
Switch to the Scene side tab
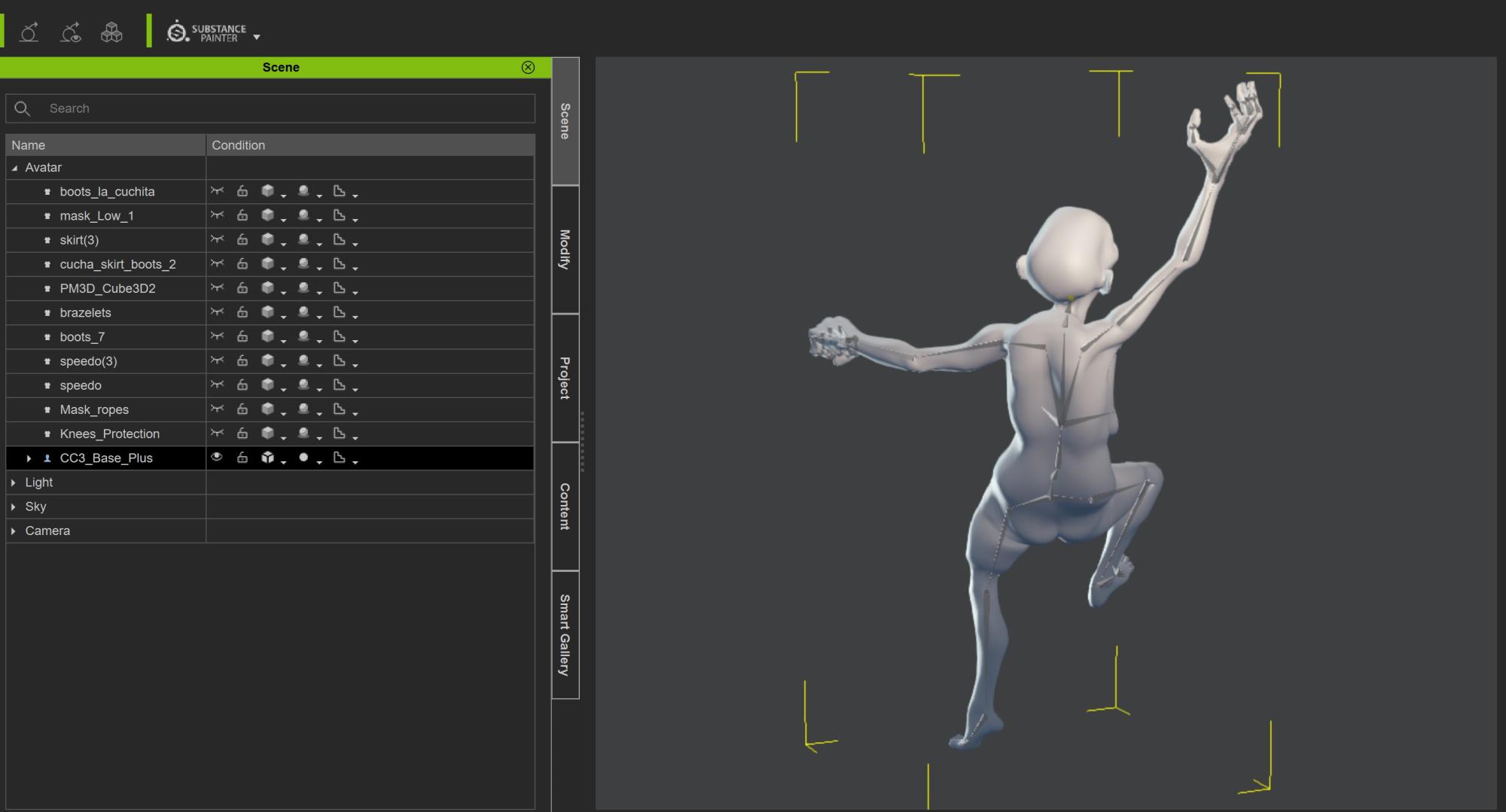pyautogui.click(x=566, y=121)
